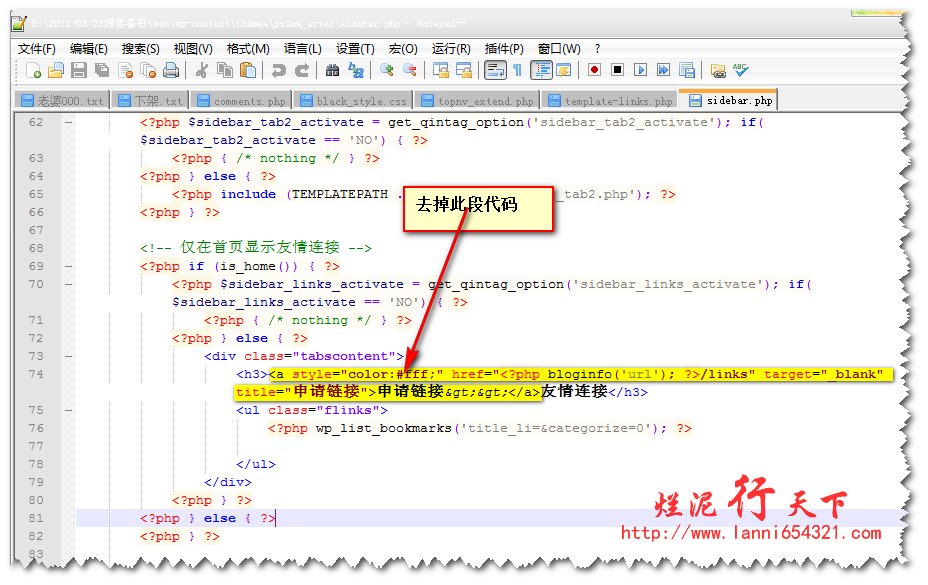Toggle the indent guide toolbar button

pos(541,70)
